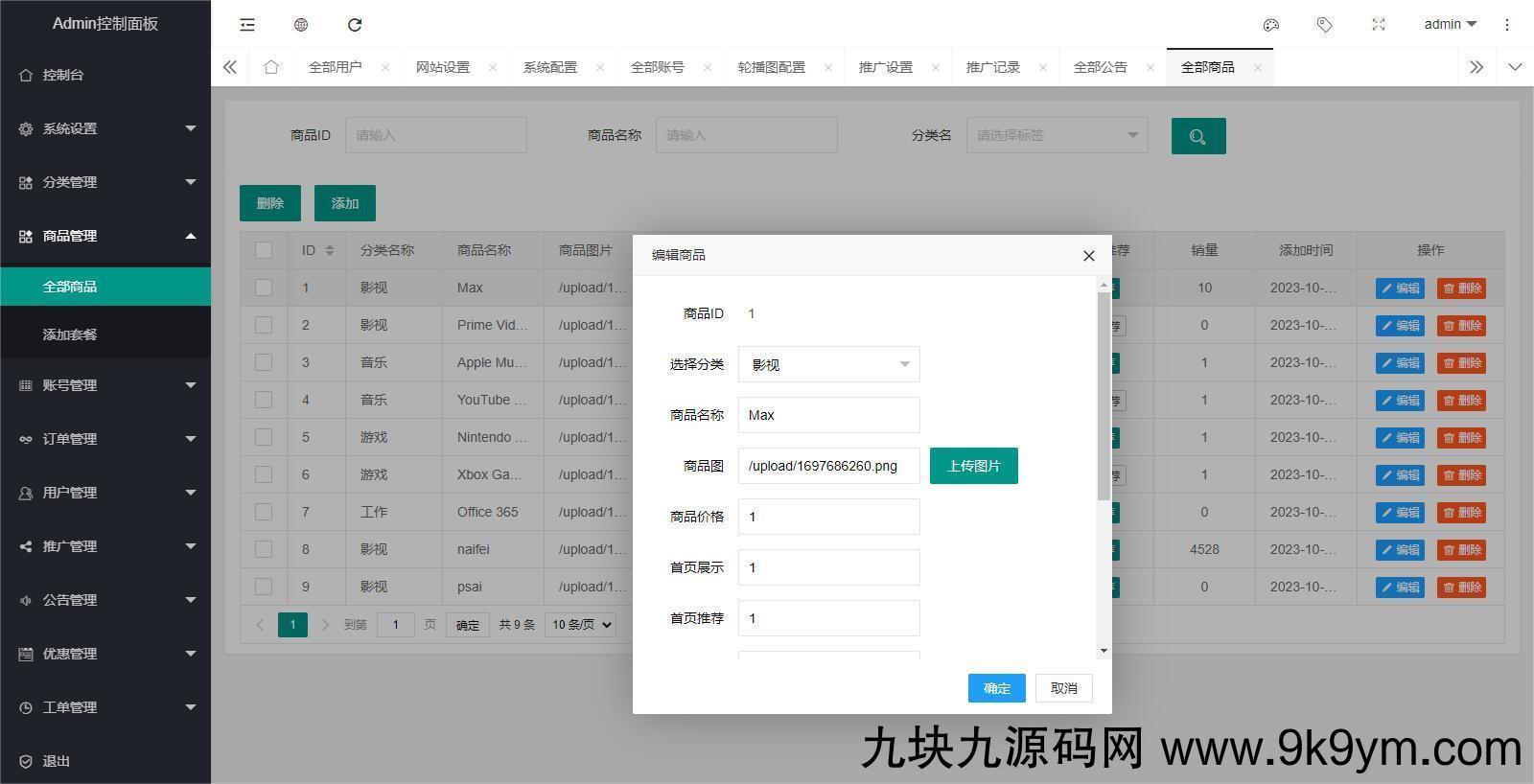This screenshot has height=784, width=1534.
Task: Click the green search magnifier button
Action: [x=1197, y=136]
